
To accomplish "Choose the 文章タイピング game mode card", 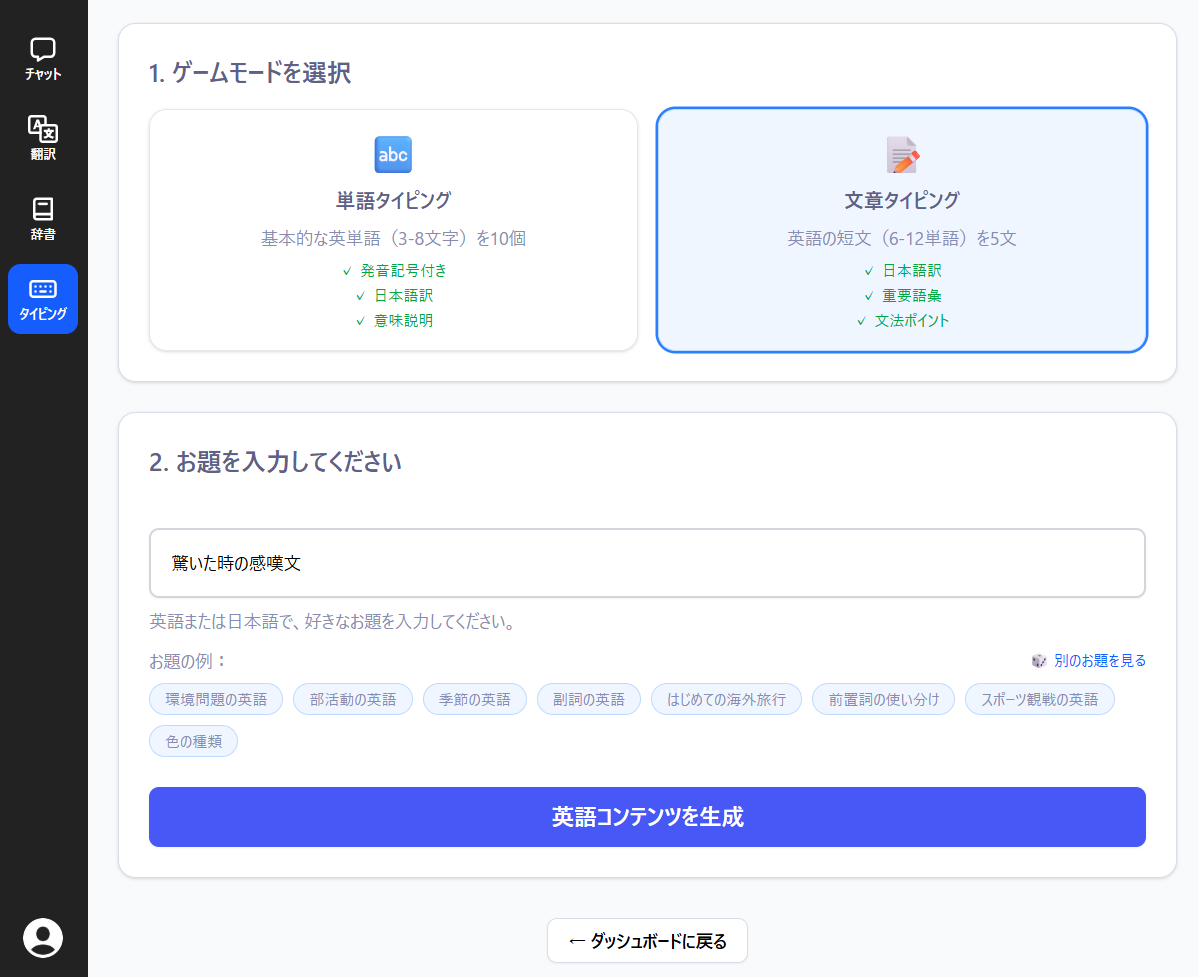I will tap(902, 230).
